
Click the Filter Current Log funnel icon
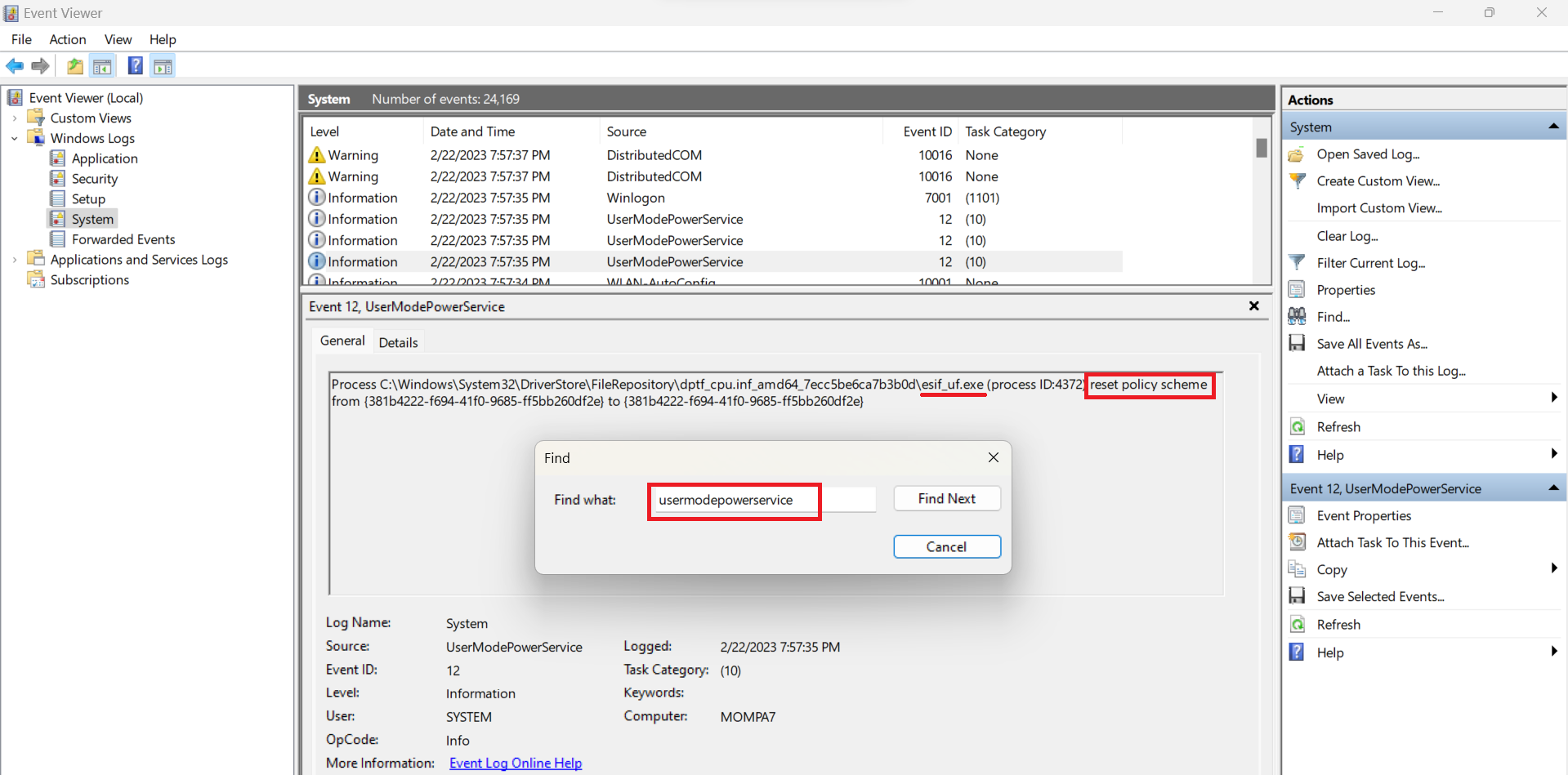point(1297,263)
